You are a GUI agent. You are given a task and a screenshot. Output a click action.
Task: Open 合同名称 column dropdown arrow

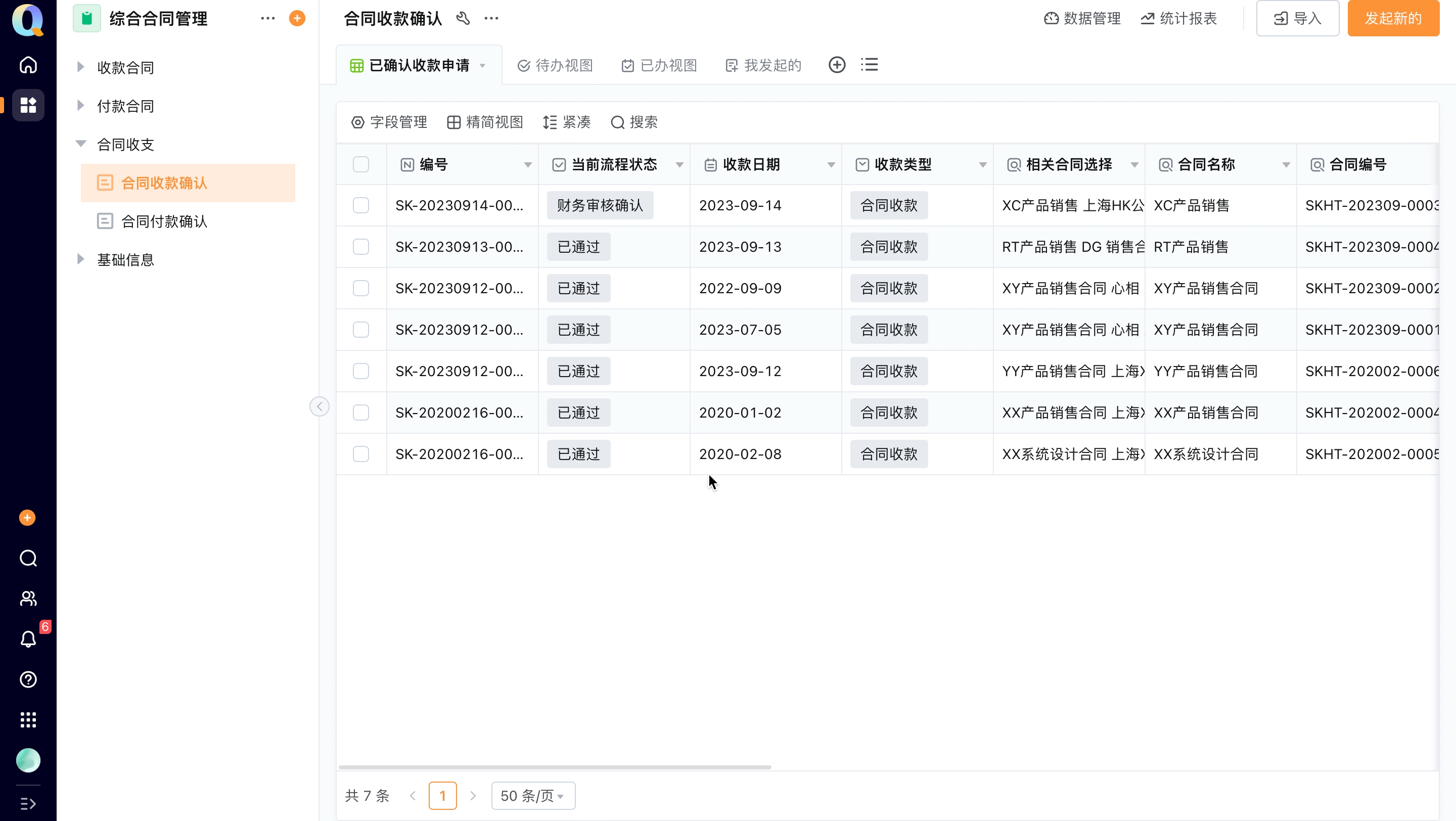(1287, 165)
